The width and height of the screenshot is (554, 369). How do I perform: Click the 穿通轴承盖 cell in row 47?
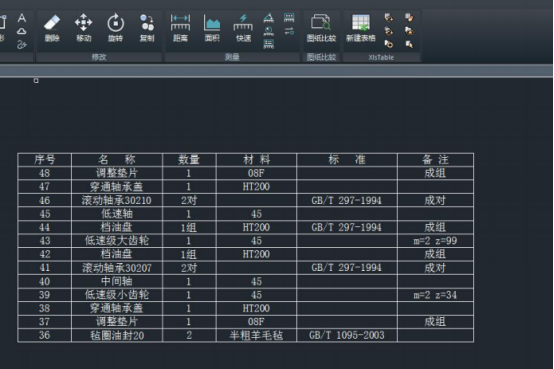(x=117, y=187)
